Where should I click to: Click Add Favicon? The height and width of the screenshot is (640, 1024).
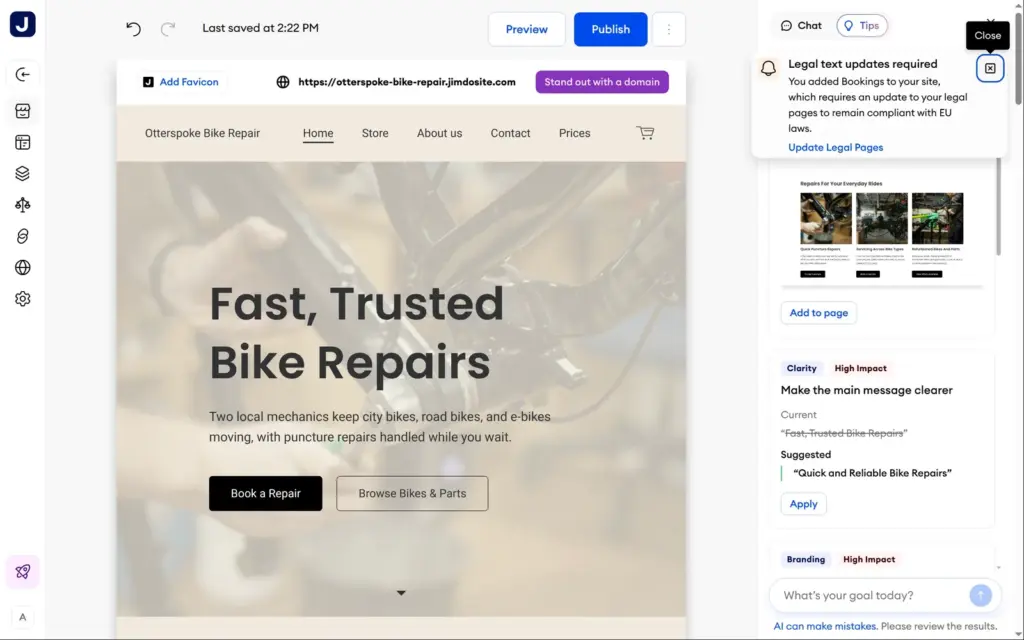pos(181,82)
